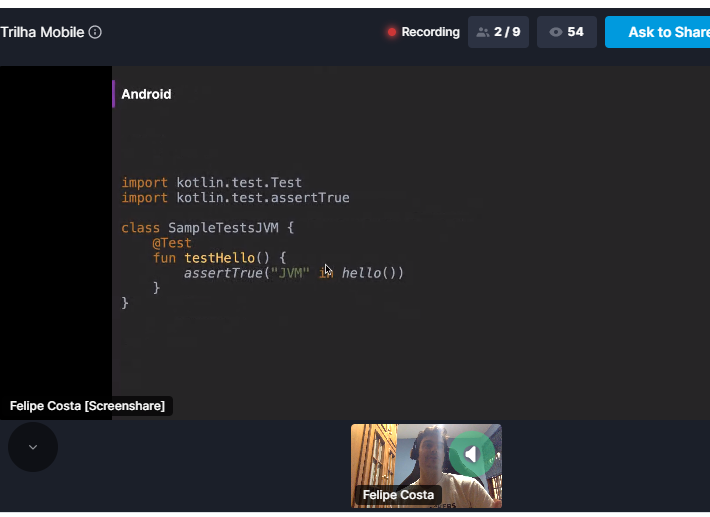This screenshot has height=517, width=710.
Task: Collapse the panel with the chevron-down button
Action: [33, 447]
